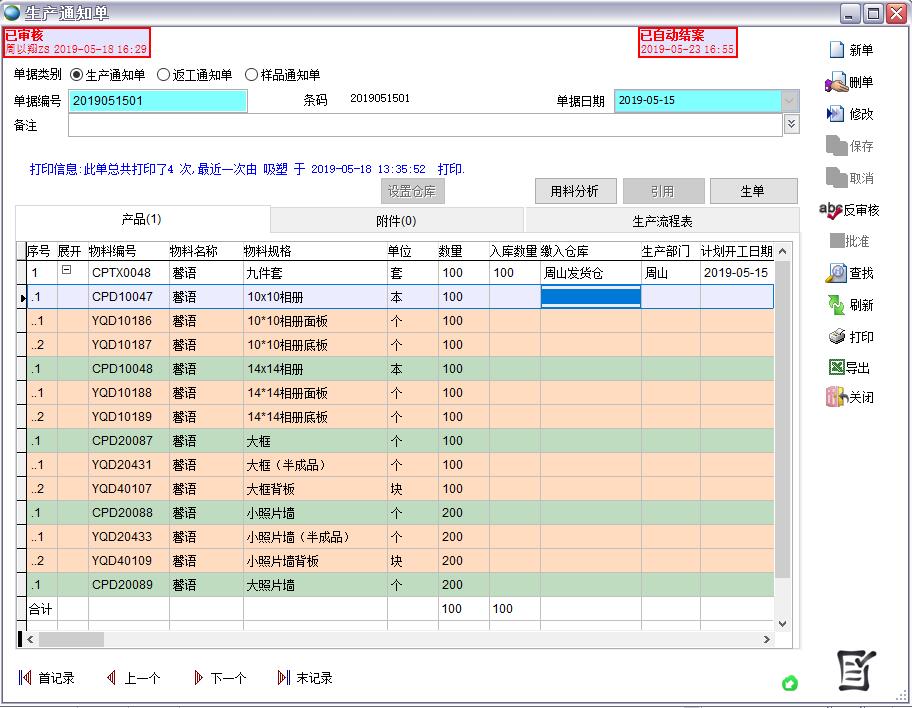Click the 刷新 refresh icon
The image size is (912, 708).
836,305
